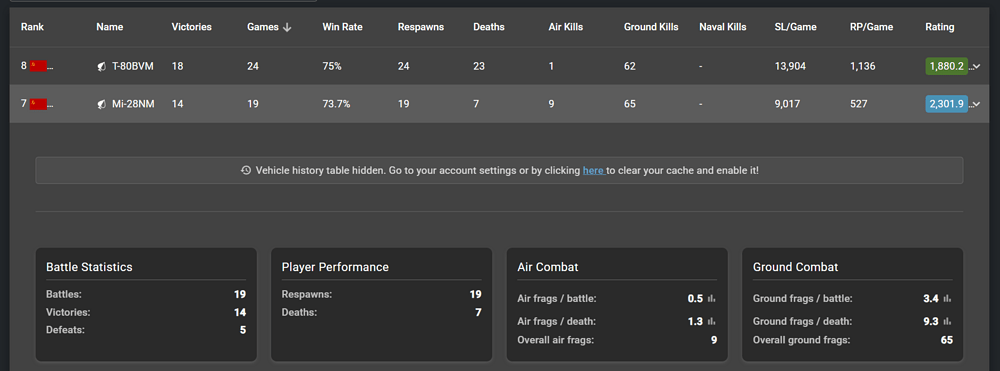Click the Air Combat card title

click(x=547, y=267)
